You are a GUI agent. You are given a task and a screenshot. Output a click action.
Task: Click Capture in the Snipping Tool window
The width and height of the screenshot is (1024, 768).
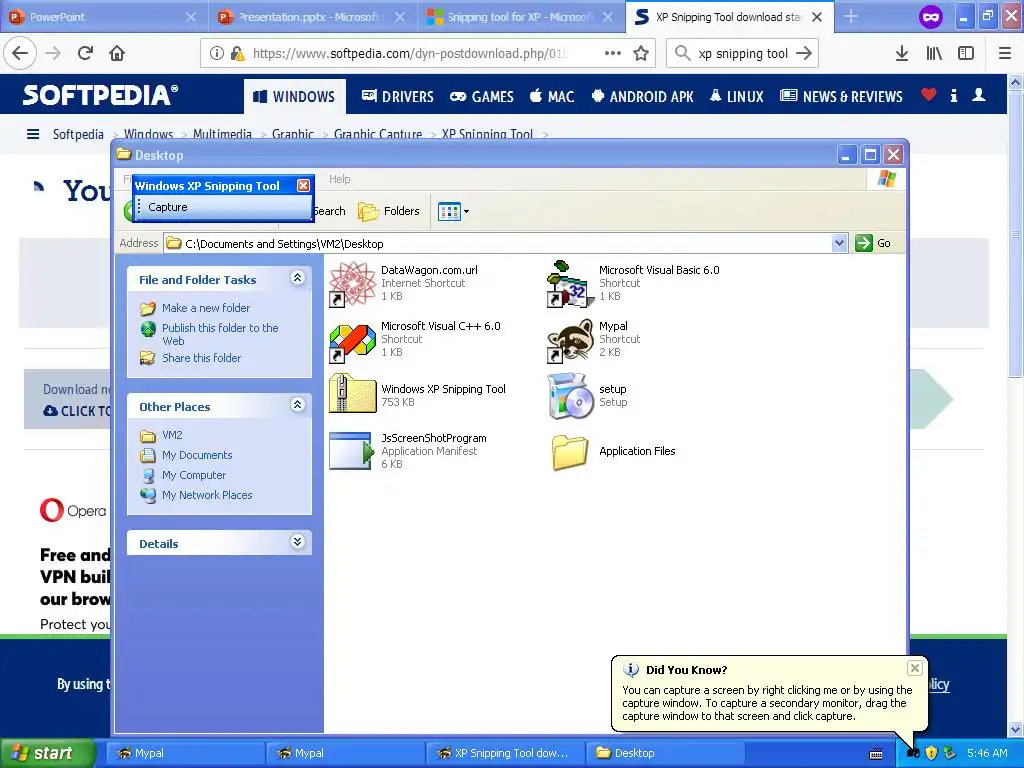click(168, 207)
